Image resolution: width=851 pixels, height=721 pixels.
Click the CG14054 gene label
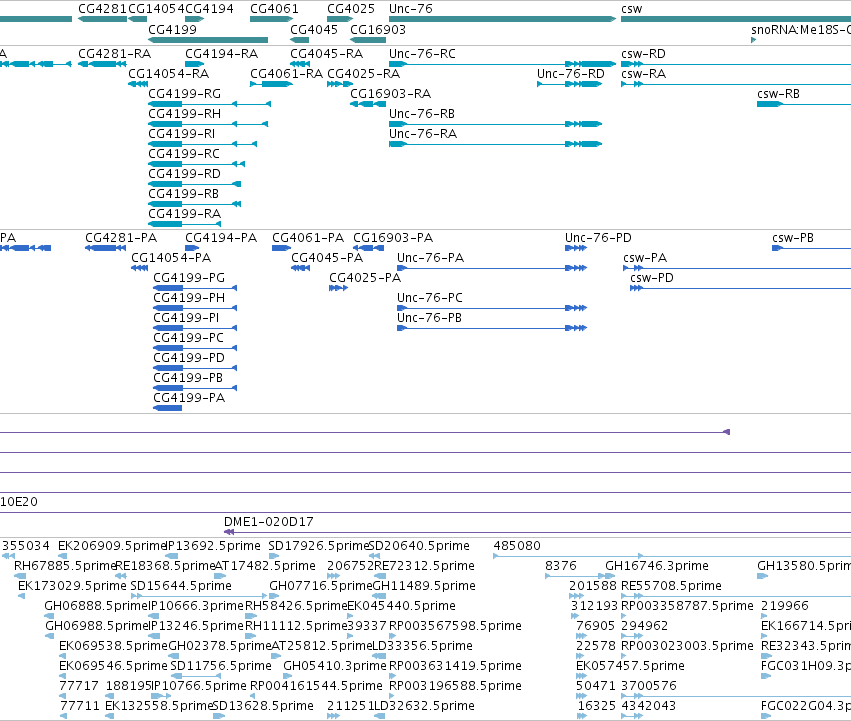coord(156,9)
